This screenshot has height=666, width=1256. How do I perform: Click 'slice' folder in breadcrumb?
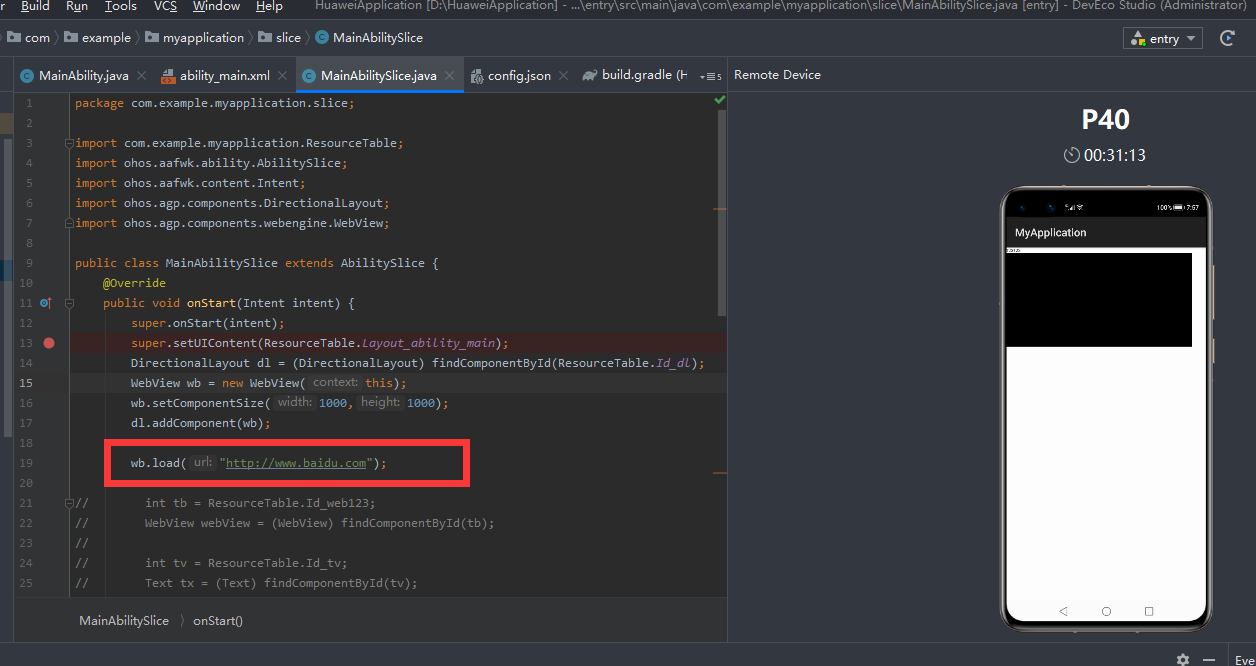click(279, 38)
